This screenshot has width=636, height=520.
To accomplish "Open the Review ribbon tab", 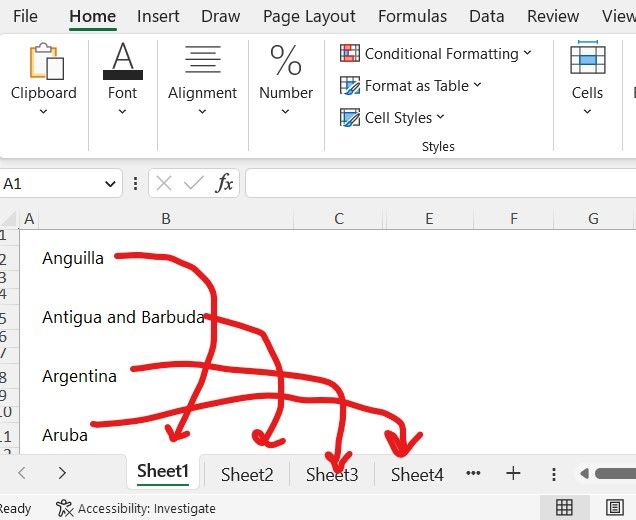I will point(553,17).
